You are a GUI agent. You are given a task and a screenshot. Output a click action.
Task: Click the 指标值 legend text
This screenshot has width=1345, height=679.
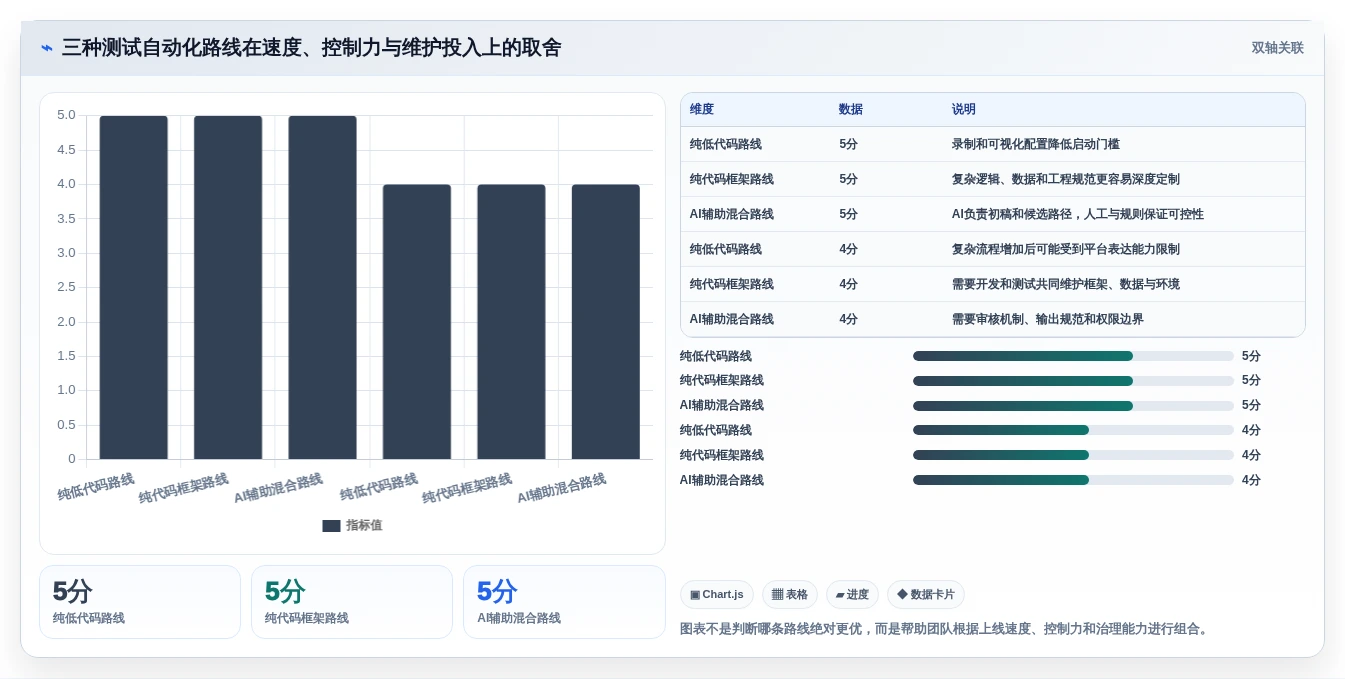[x=364, y=526]
